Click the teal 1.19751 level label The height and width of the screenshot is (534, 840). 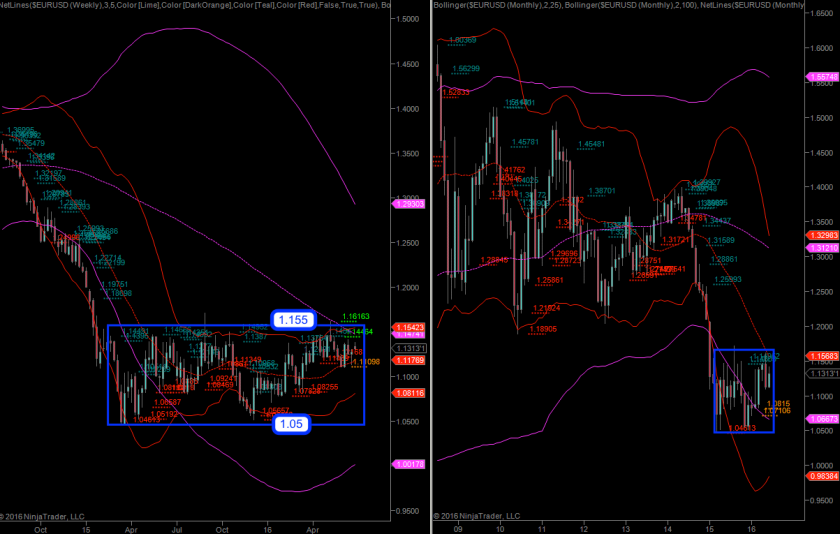click(x=115, y=284)
